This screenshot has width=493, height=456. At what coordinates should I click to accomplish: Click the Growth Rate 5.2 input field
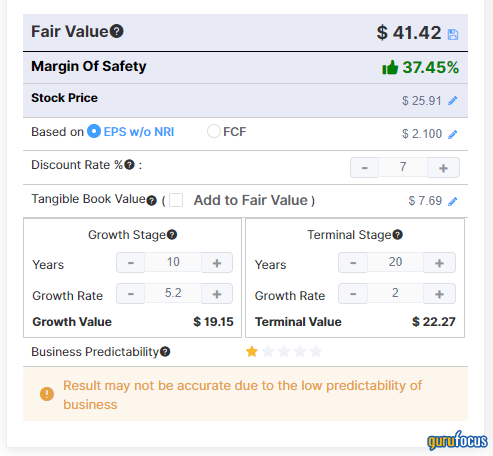point(173,293)
